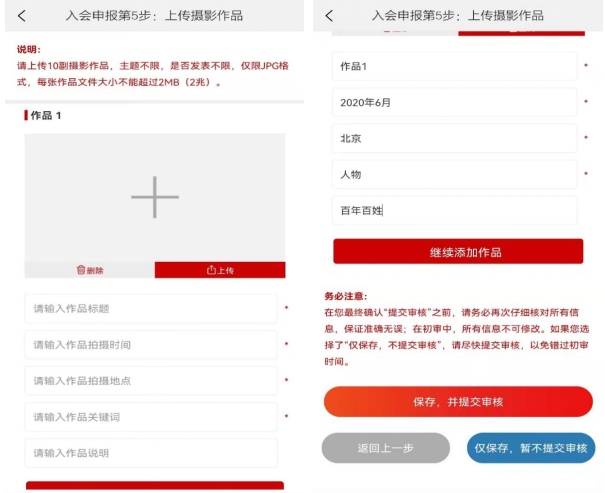Click the 务必注意: warning heading
Screen dimensions: 605x493
pos(346,296)
